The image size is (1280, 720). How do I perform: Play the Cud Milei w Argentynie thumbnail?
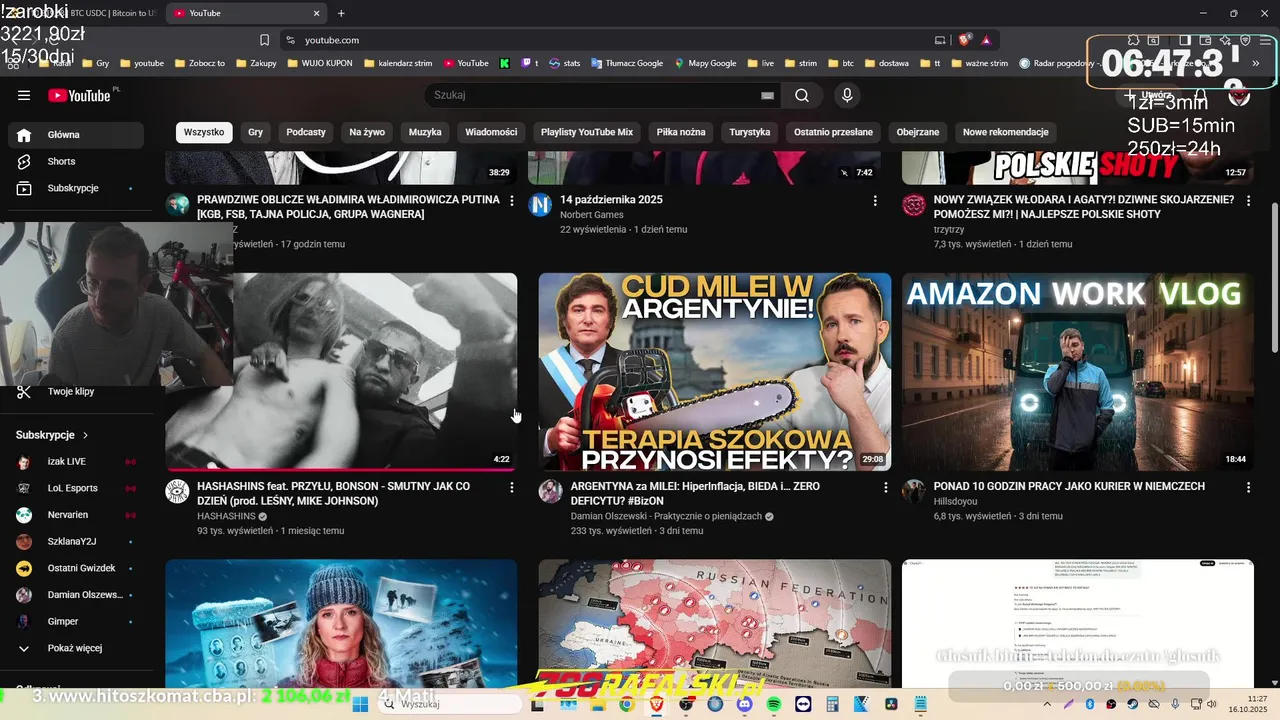pos(715,371)
